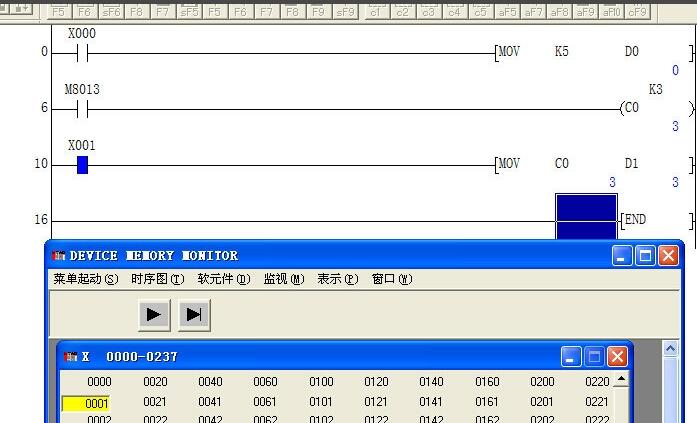Toggle the highlighted X device 0001
The height and width of the screenshot is (423, 697).
(86, 403)
